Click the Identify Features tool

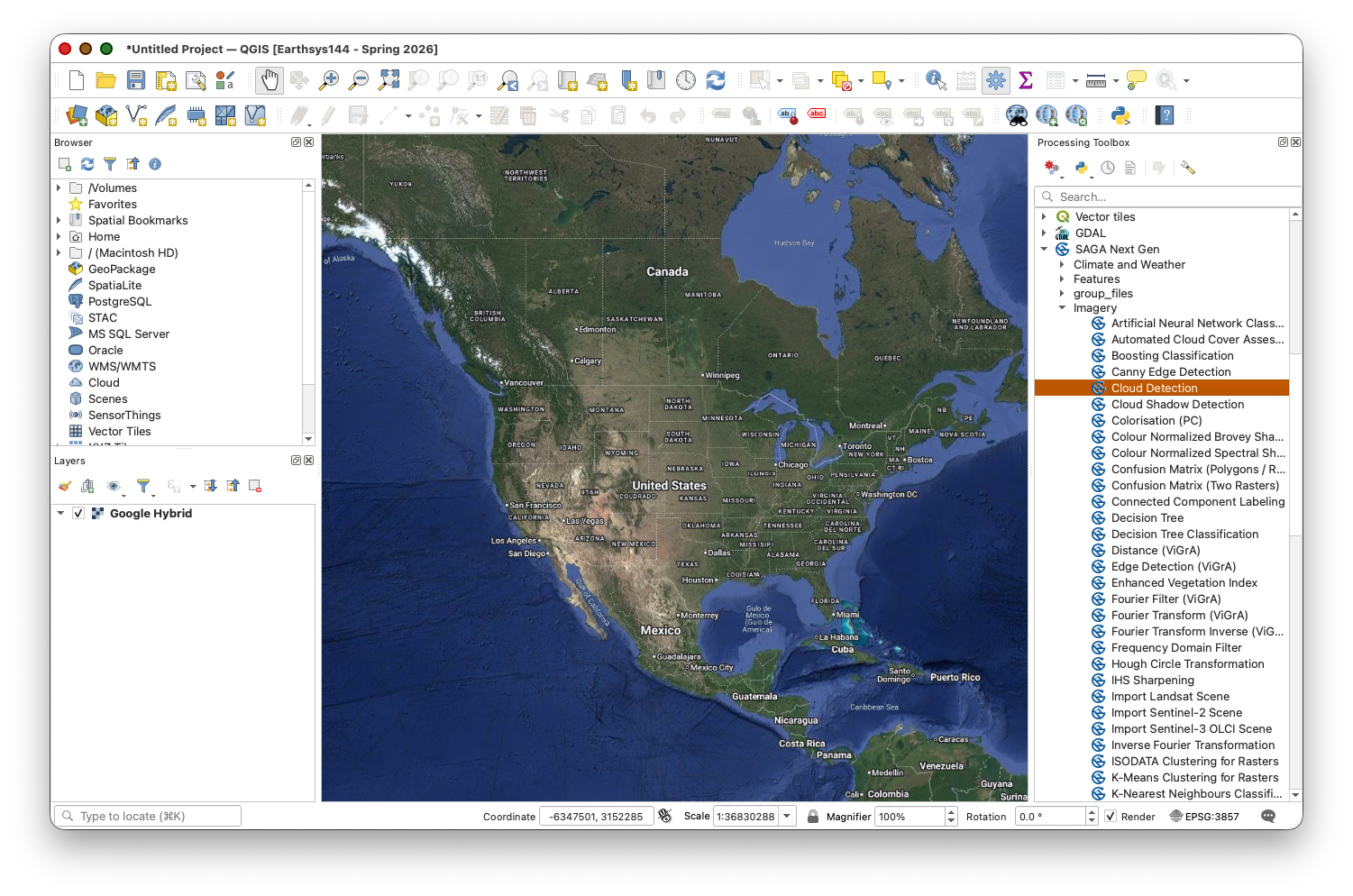[936, 80]
